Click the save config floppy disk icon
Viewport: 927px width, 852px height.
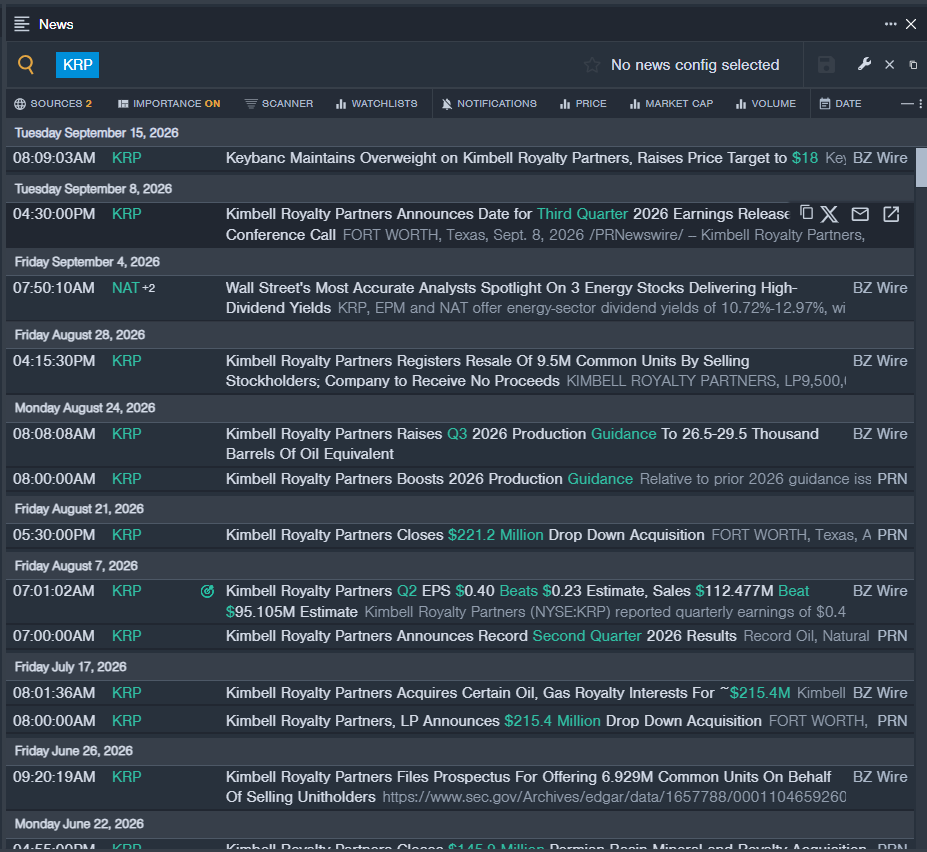coord(826,64)
